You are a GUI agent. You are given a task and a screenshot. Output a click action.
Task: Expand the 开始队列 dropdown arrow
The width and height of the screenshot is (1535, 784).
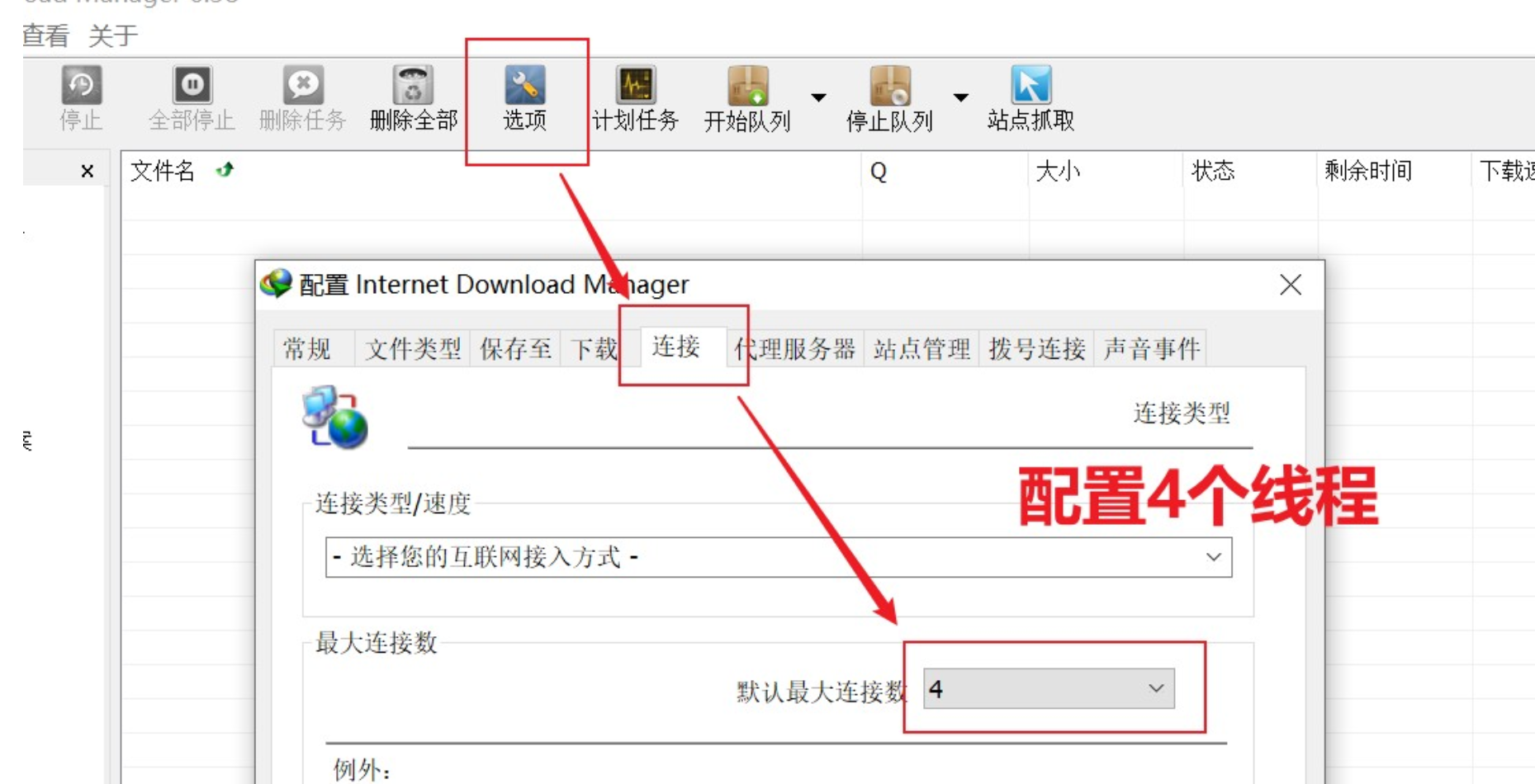click(818, 97)
